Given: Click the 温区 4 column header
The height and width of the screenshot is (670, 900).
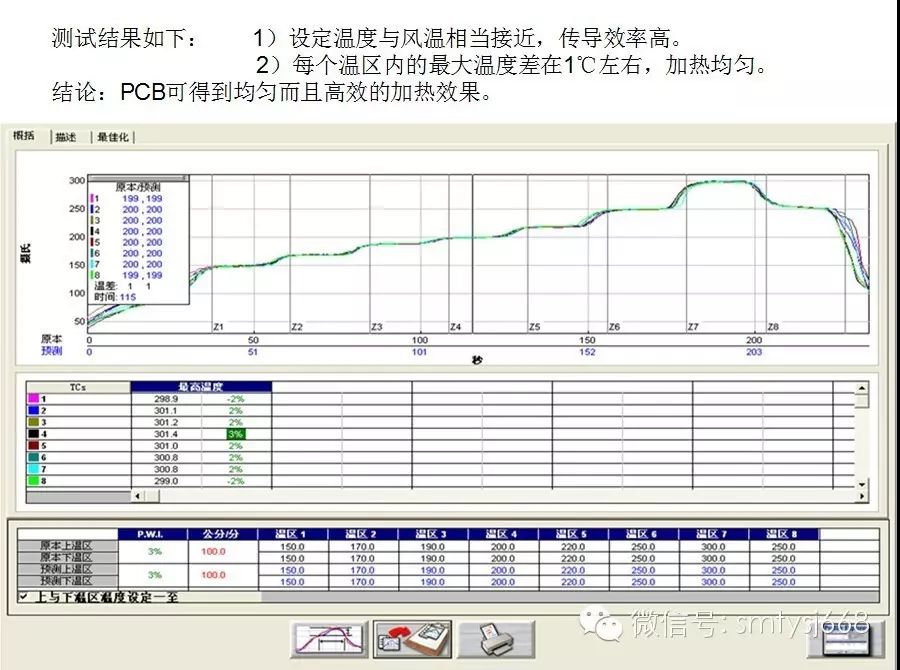Looking at the screenshot, I should (x=503, y=534).
